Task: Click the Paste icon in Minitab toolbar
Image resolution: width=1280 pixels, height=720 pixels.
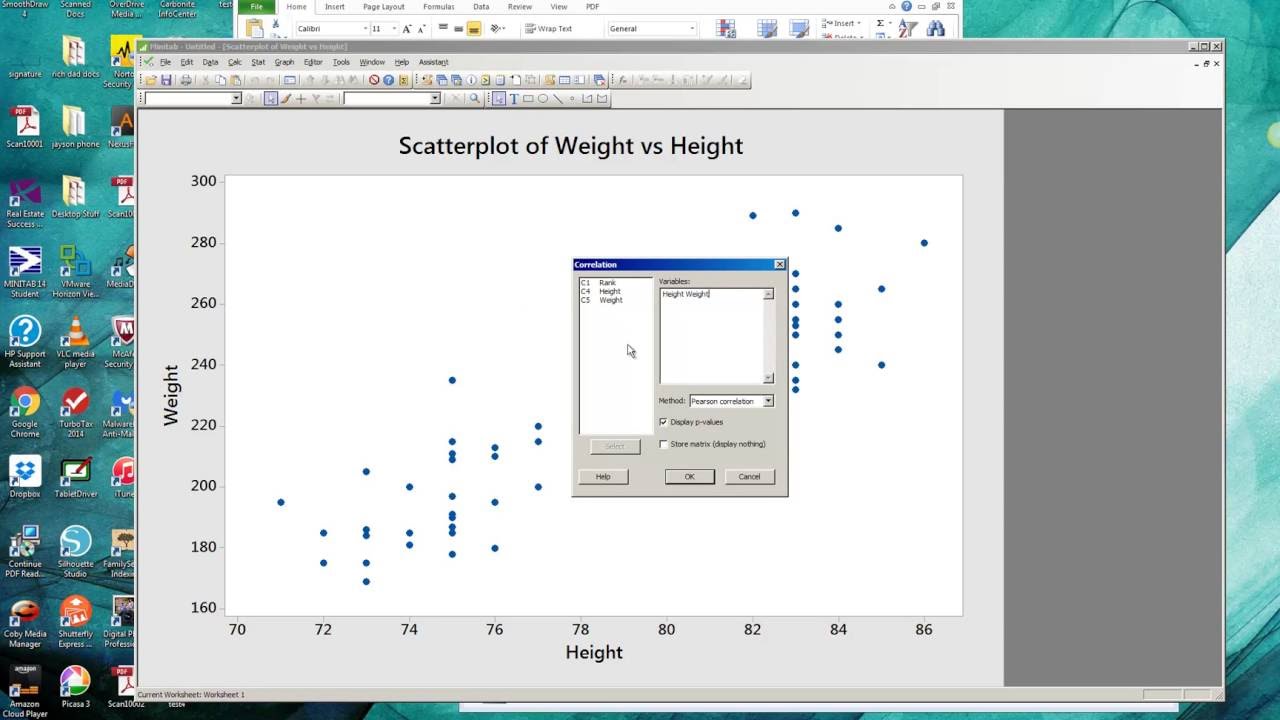Action: pos(235,80)
